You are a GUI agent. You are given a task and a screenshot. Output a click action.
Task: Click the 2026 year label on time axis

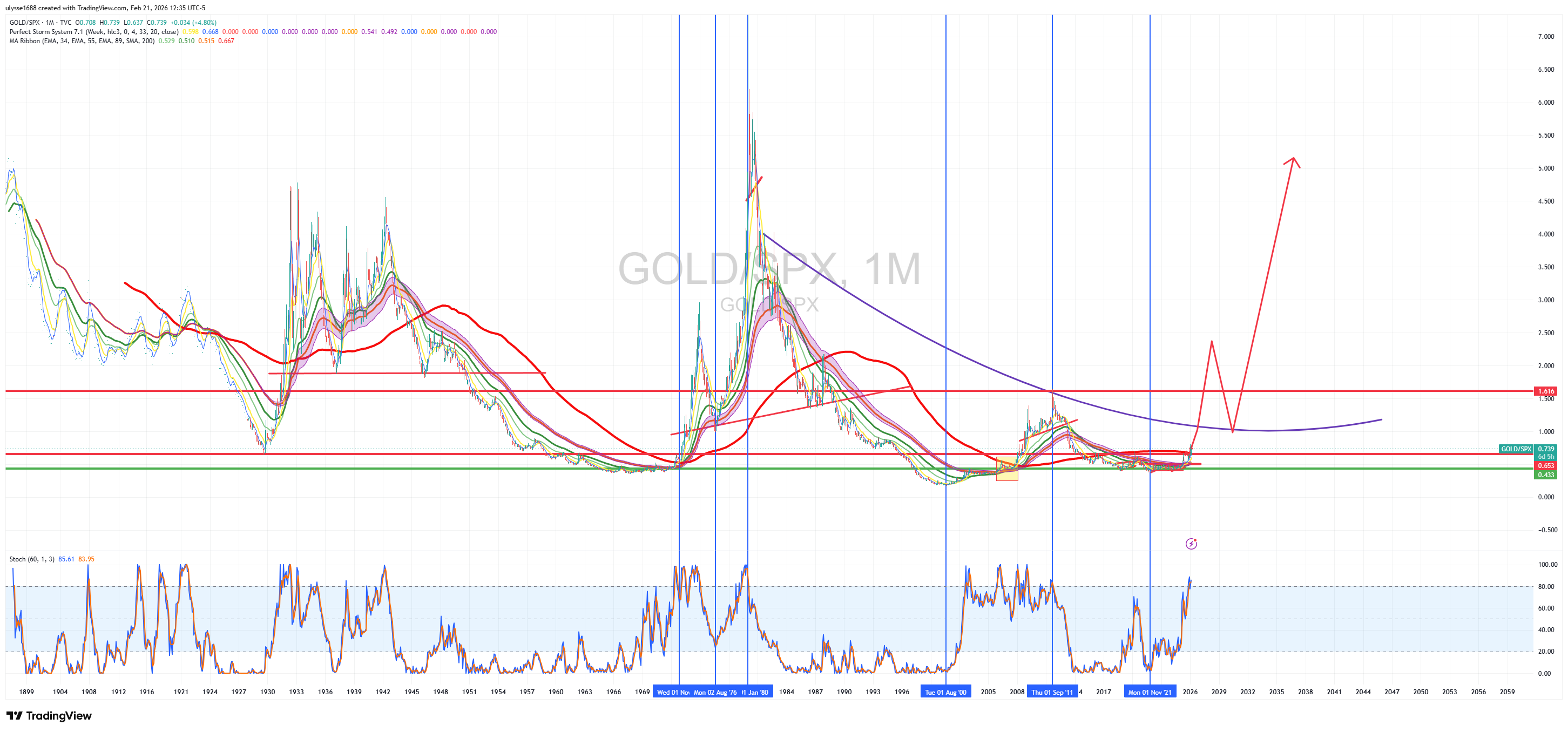[1190, 692]
